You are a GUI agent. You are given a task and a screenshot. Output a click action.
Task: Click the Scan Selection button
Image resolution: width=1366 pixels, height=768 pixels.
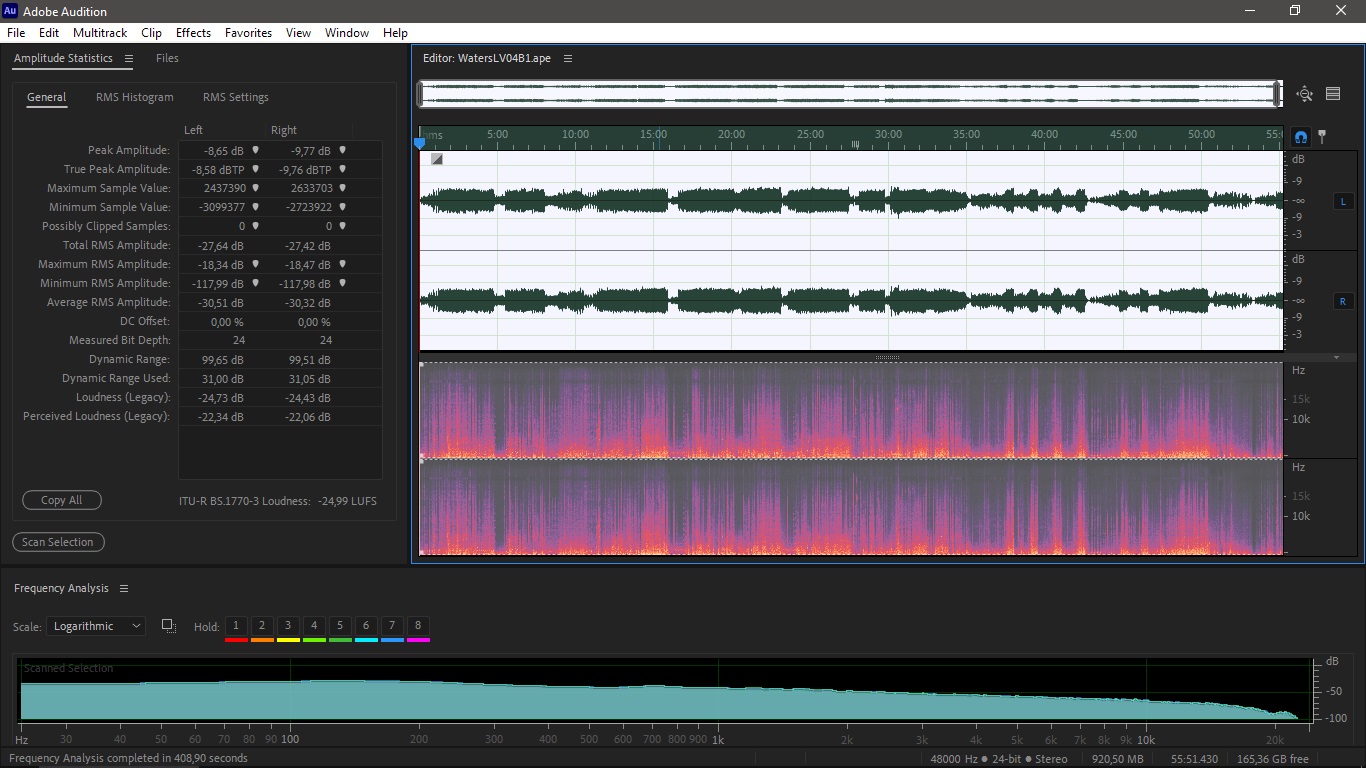coord(58,542)
